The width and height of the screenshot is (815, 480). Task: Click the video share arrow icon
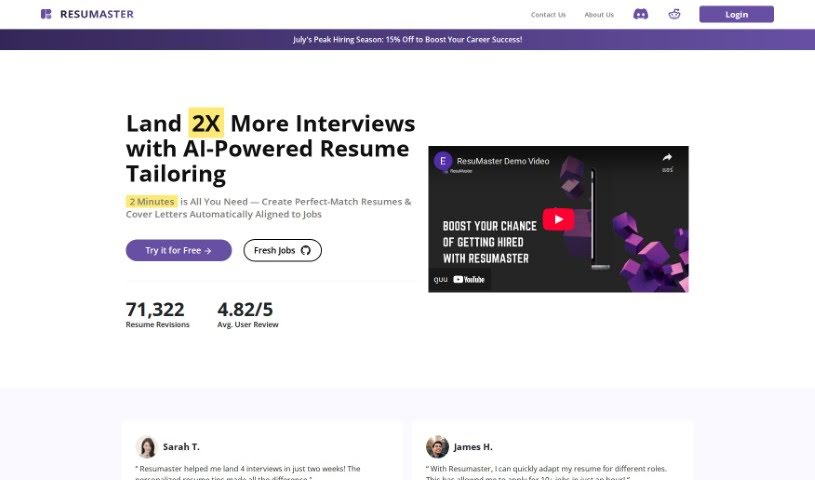pyautogui.click(x=667, y=157)
